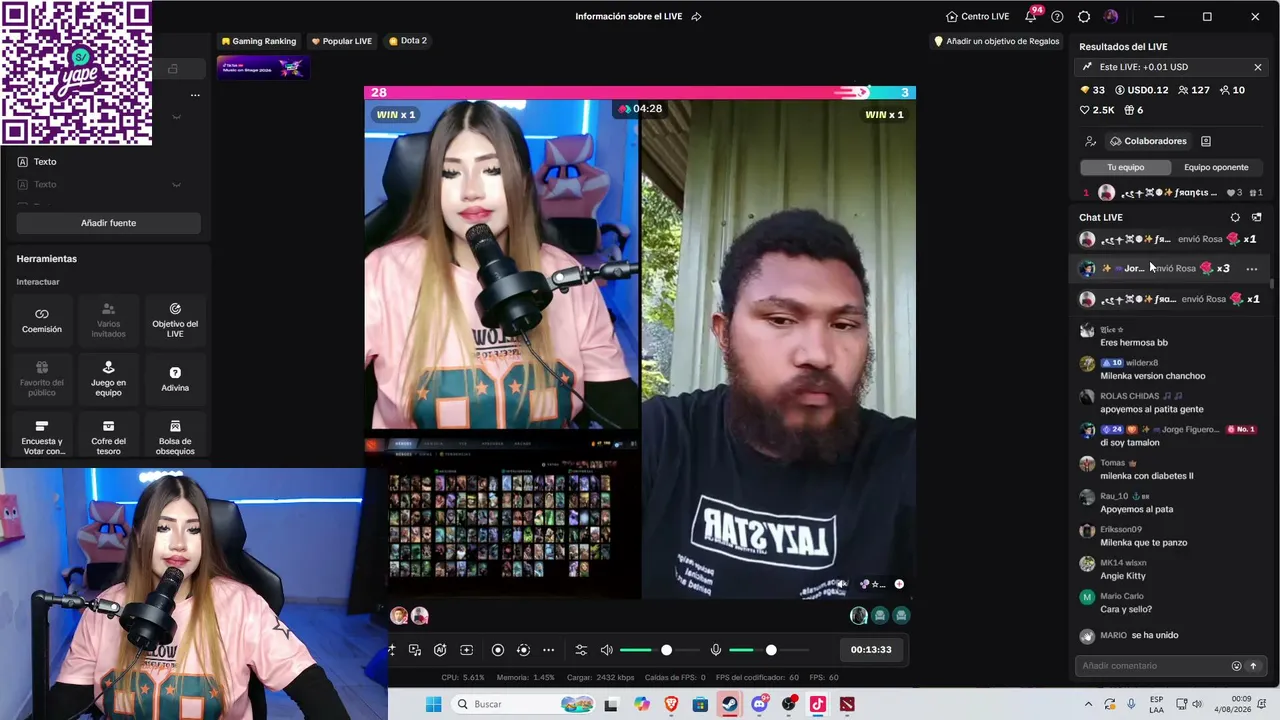
Task: Open Chat LIVE settings gear
Action: [1235, 217]
